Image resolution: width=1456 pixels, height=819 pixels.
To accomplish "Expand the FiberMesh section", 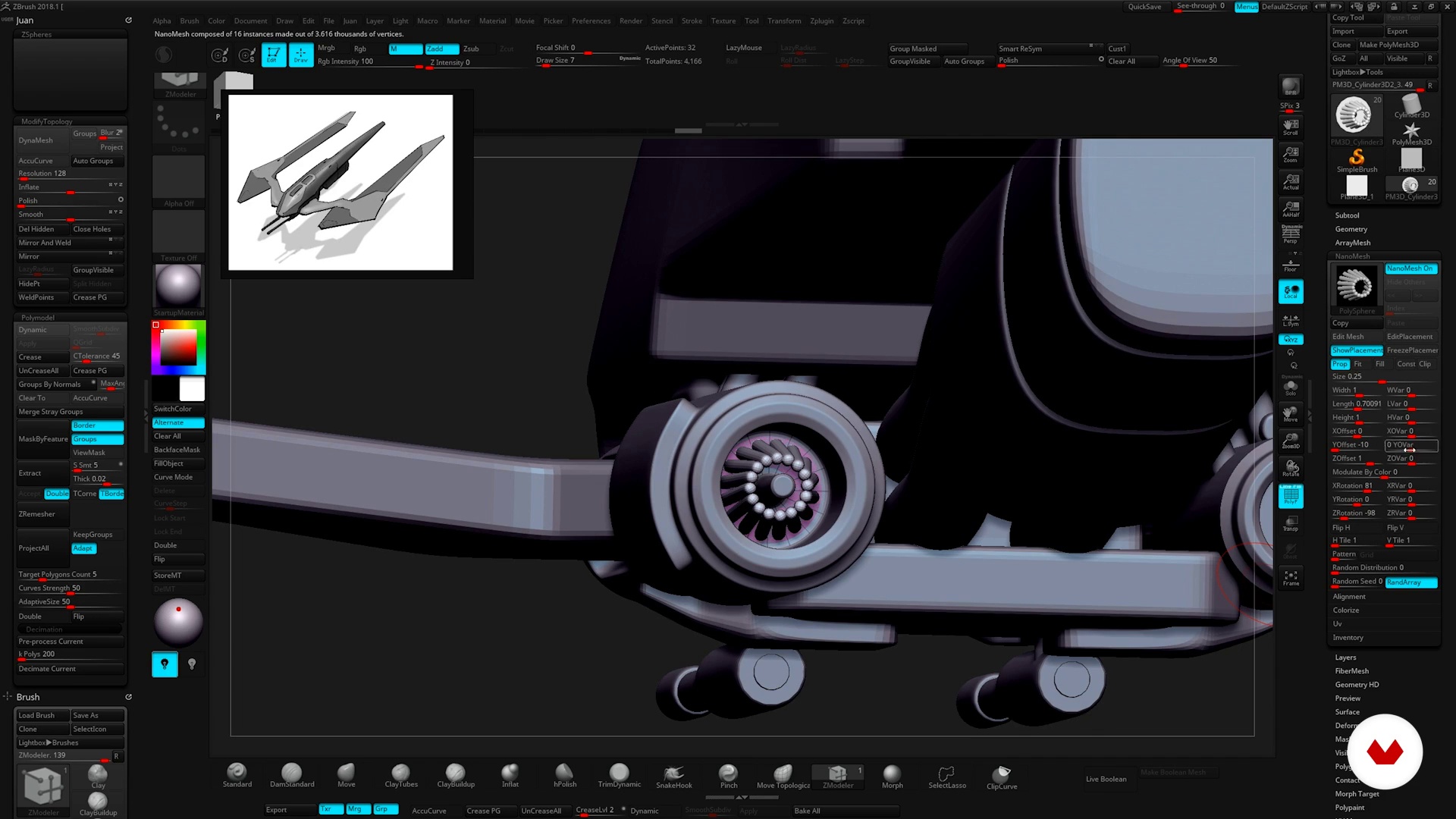I will (x=1352, y=671).
